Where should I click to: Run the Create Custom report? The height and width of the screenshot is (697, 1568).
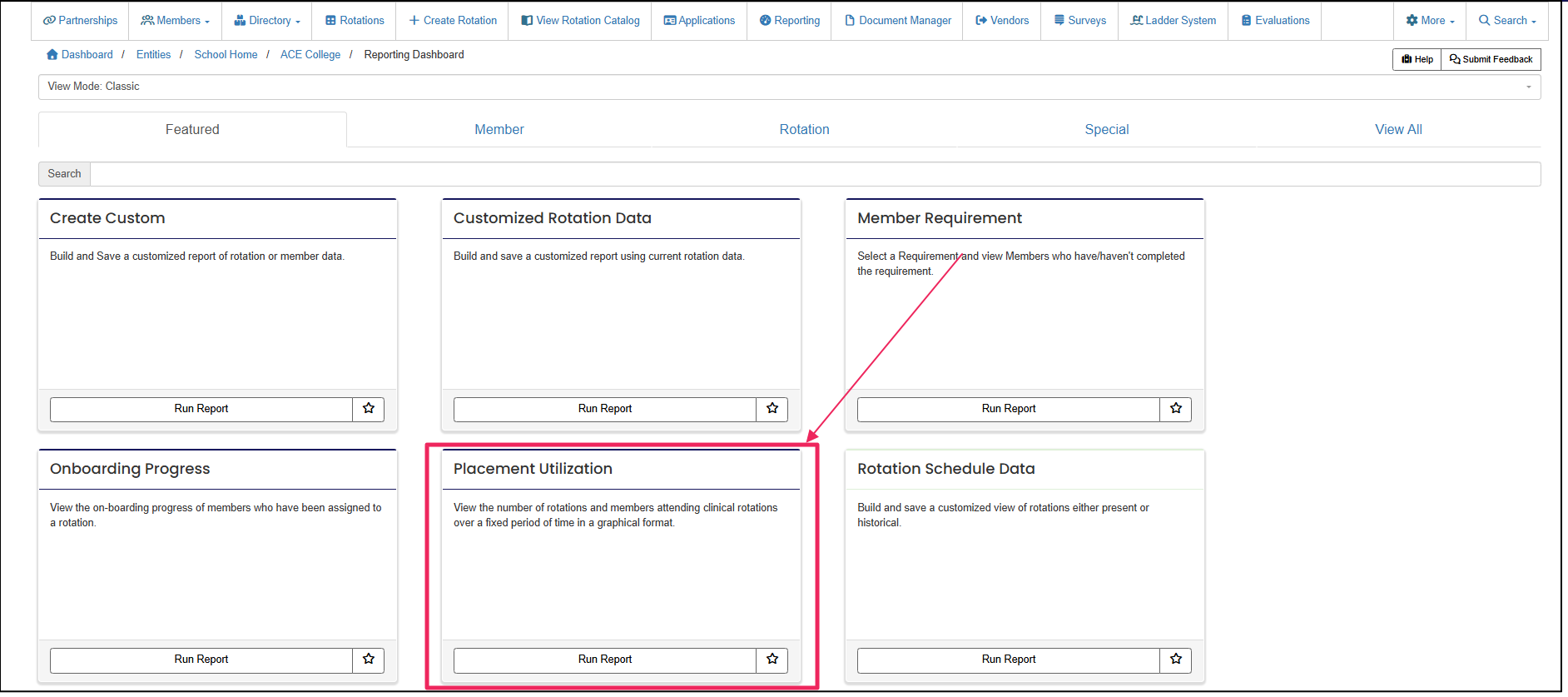(x=201, y=409)
